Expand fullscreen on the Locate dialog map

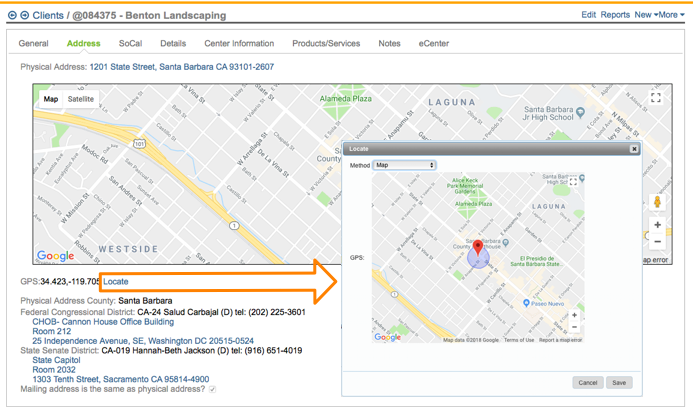point(573,183)
